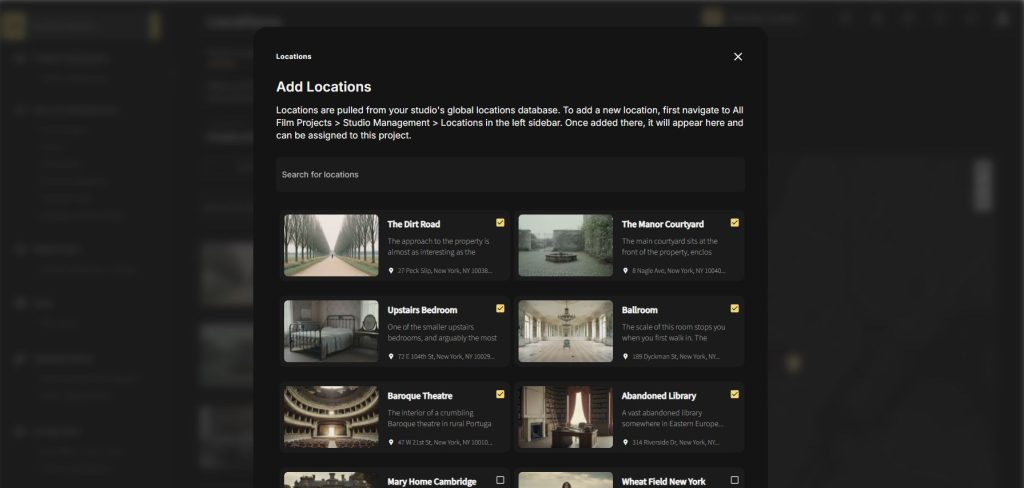Click the 47 W 21st St address
Viewport: 1024px width, 488px height.
click(x=445, y=442)
